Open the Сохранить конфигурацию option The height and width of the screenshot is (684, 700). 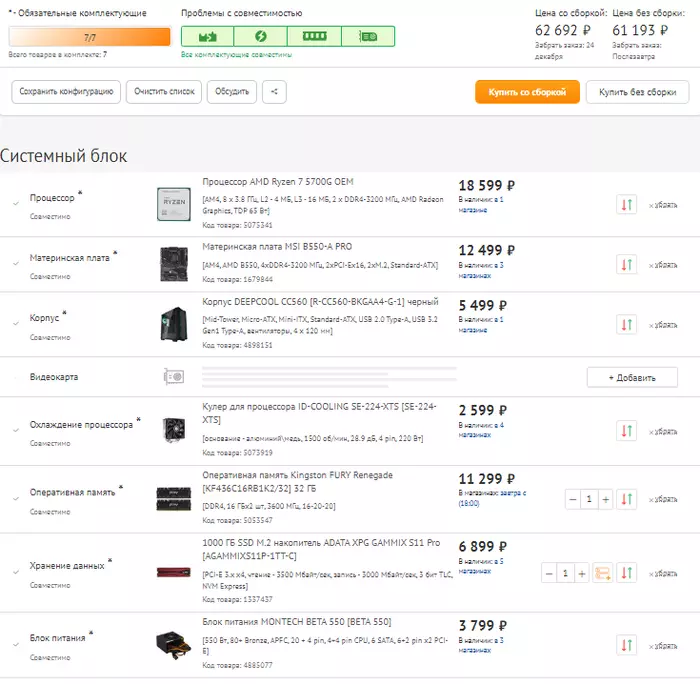[x=66, y=91]
